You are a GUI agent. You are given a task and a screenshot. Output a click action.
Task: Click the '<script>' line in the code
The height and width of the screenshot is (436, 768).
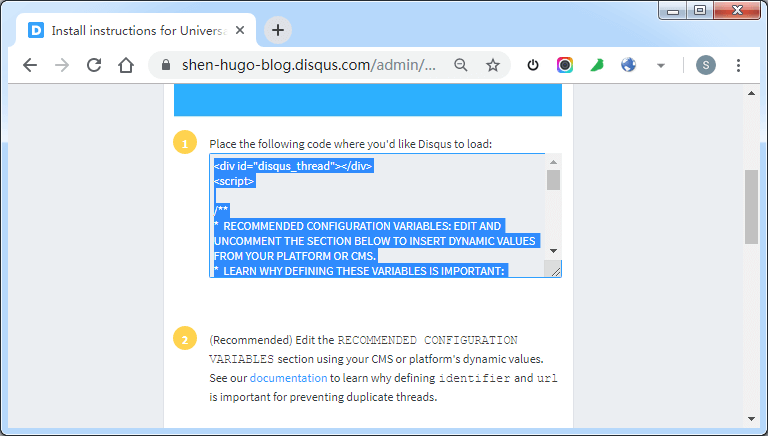coord(234,181)
